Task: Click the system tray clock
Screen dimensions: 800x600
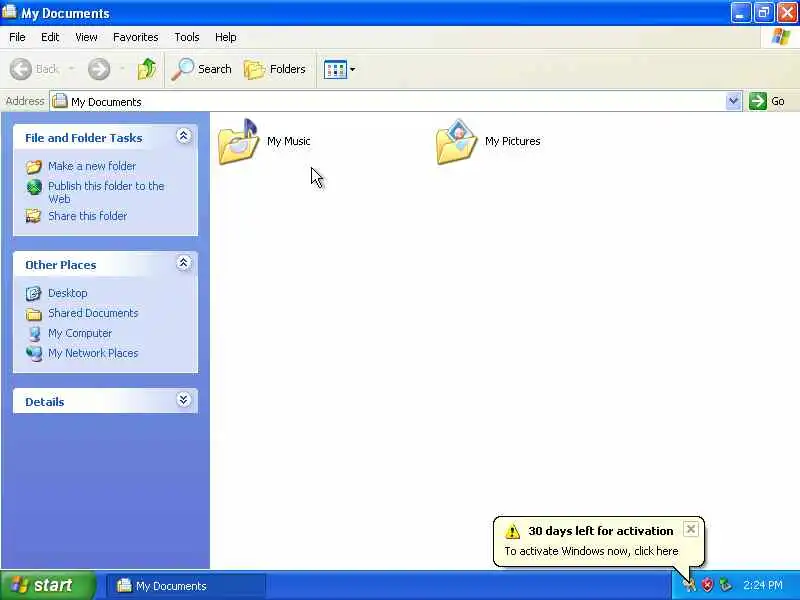Action: click(x=763, y=585)
